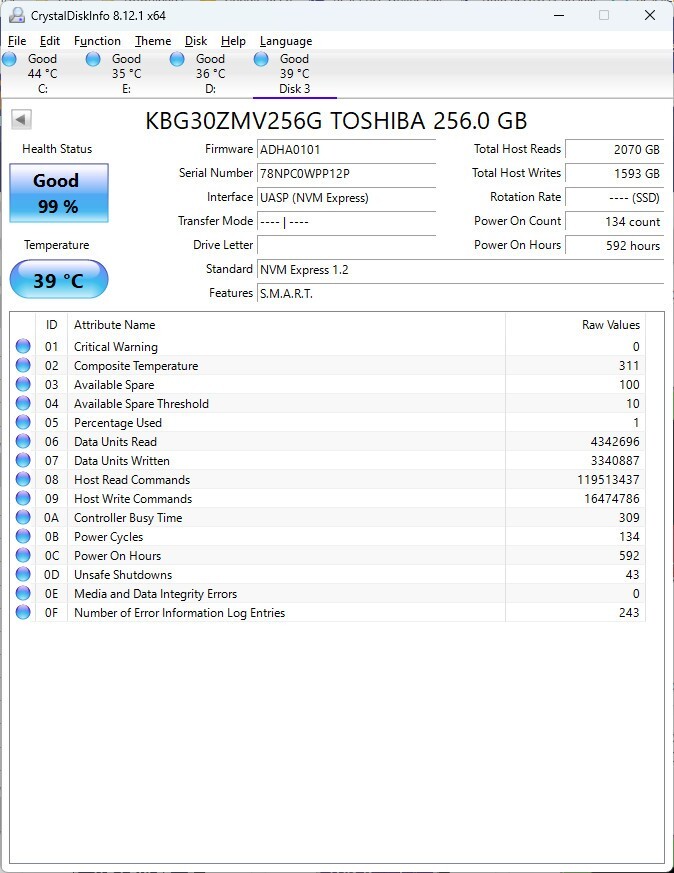Click status orb for Power Cycles row
Image resolution: width=674 pixels, height=873 pixels.
[x=23, y=536]
